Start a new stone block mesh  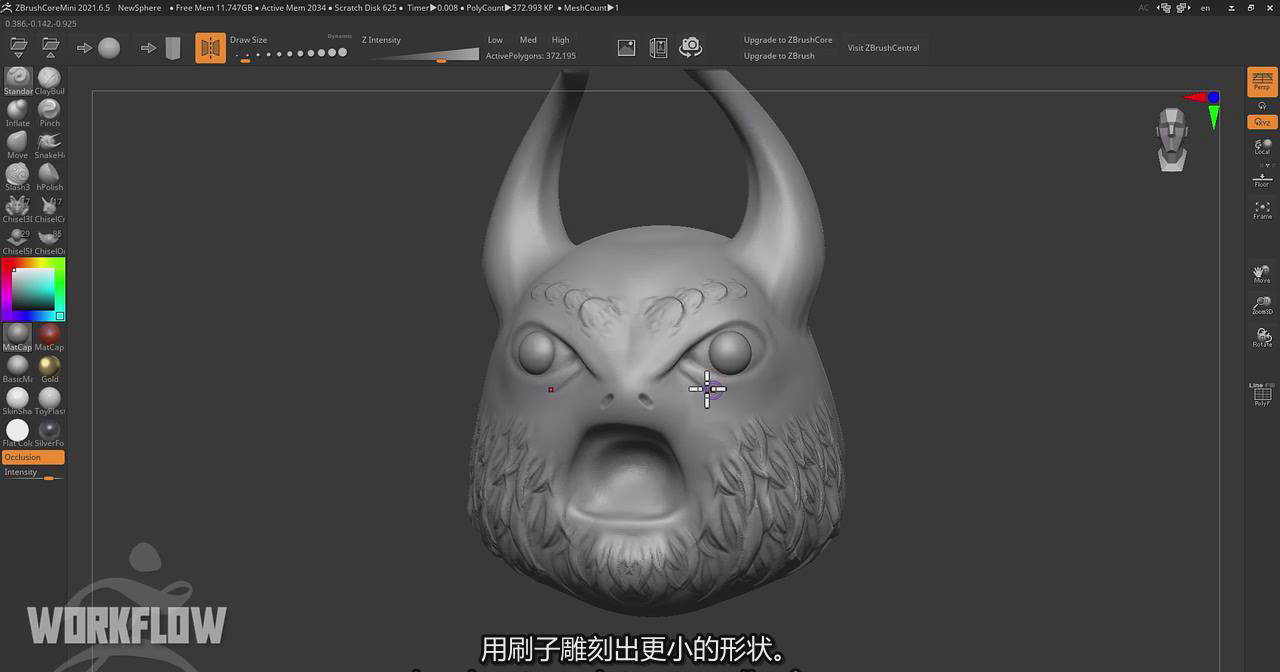point(162,47)
